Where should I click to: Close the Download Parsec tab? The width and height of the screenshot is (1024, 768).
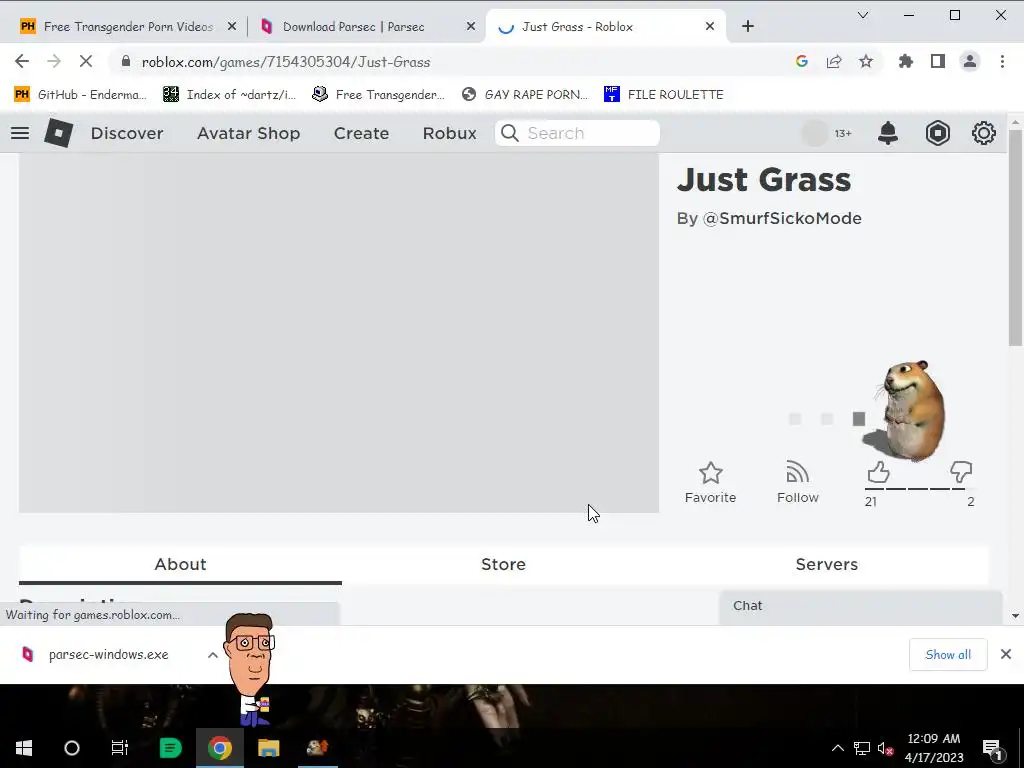pos(471,27)
